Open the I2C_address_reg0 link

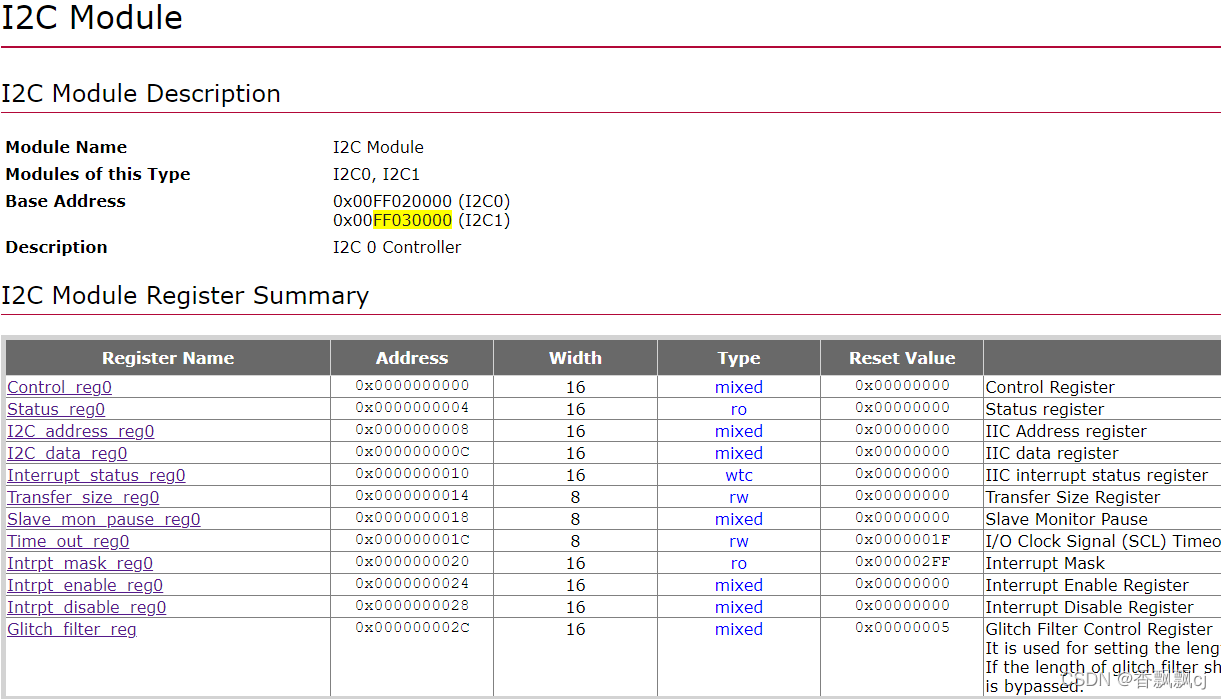tap(80, 431)
